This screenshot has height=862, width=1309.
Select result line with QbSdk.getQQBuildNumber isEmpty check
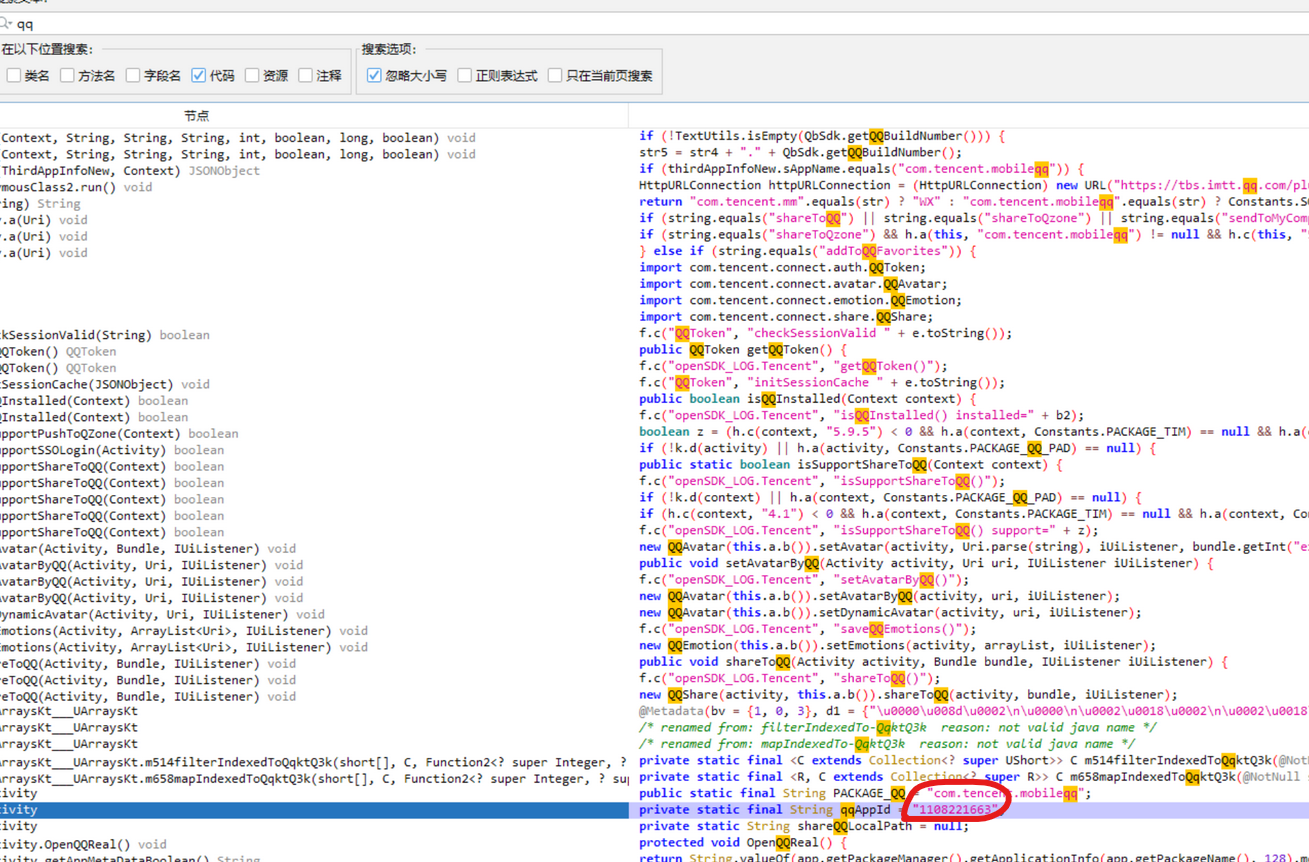[x=822, y=136]
